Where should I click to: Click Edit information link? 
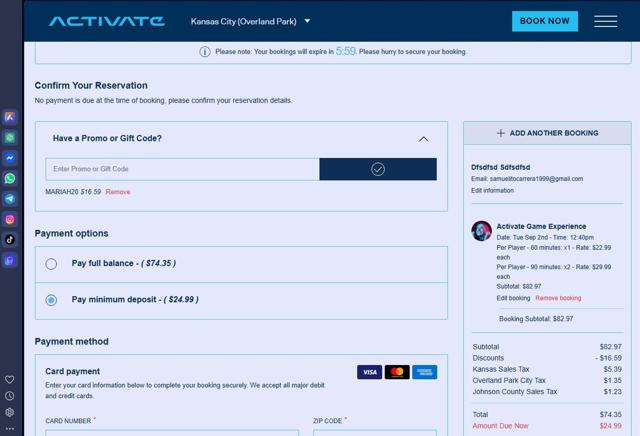point(492,190)
